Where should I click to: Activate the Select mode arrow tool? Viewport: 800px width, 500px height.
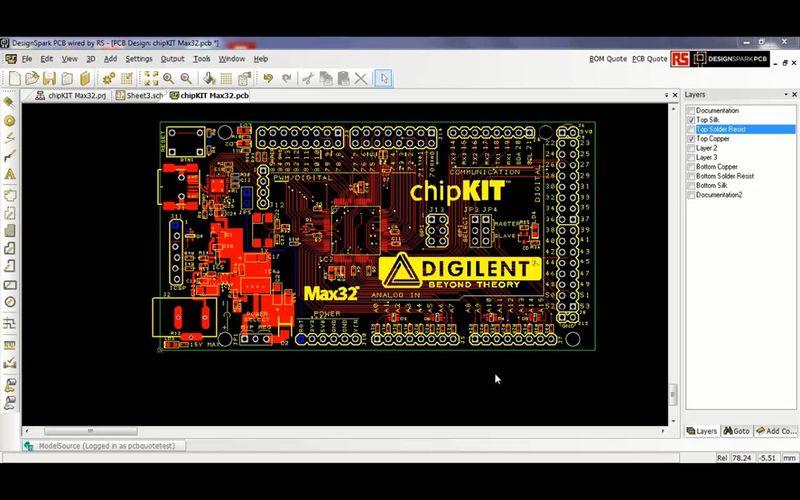[x=384, y=79]
